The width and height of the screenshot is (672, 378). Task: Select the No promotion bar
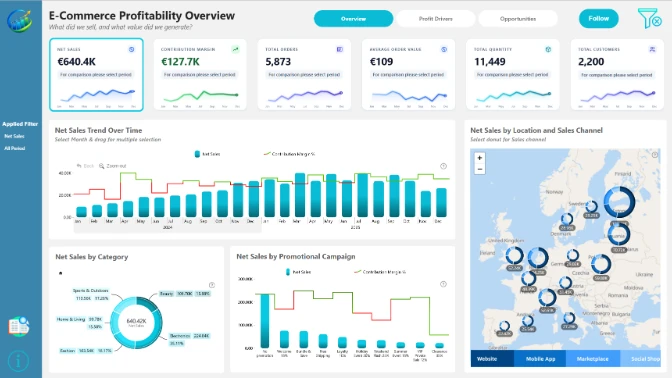(265, 321)
